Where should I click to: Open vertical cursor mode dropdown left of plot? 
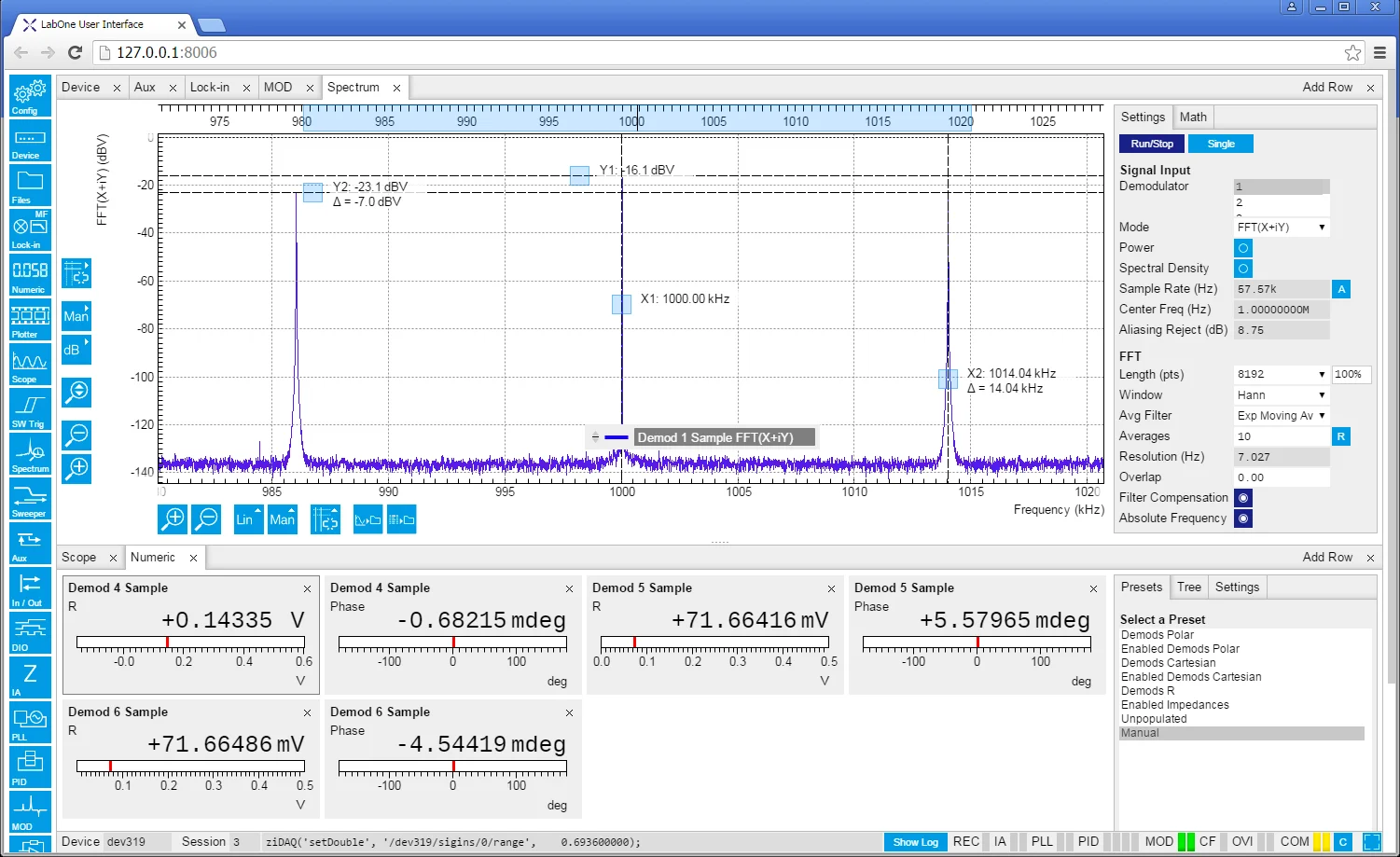[76, 273]
